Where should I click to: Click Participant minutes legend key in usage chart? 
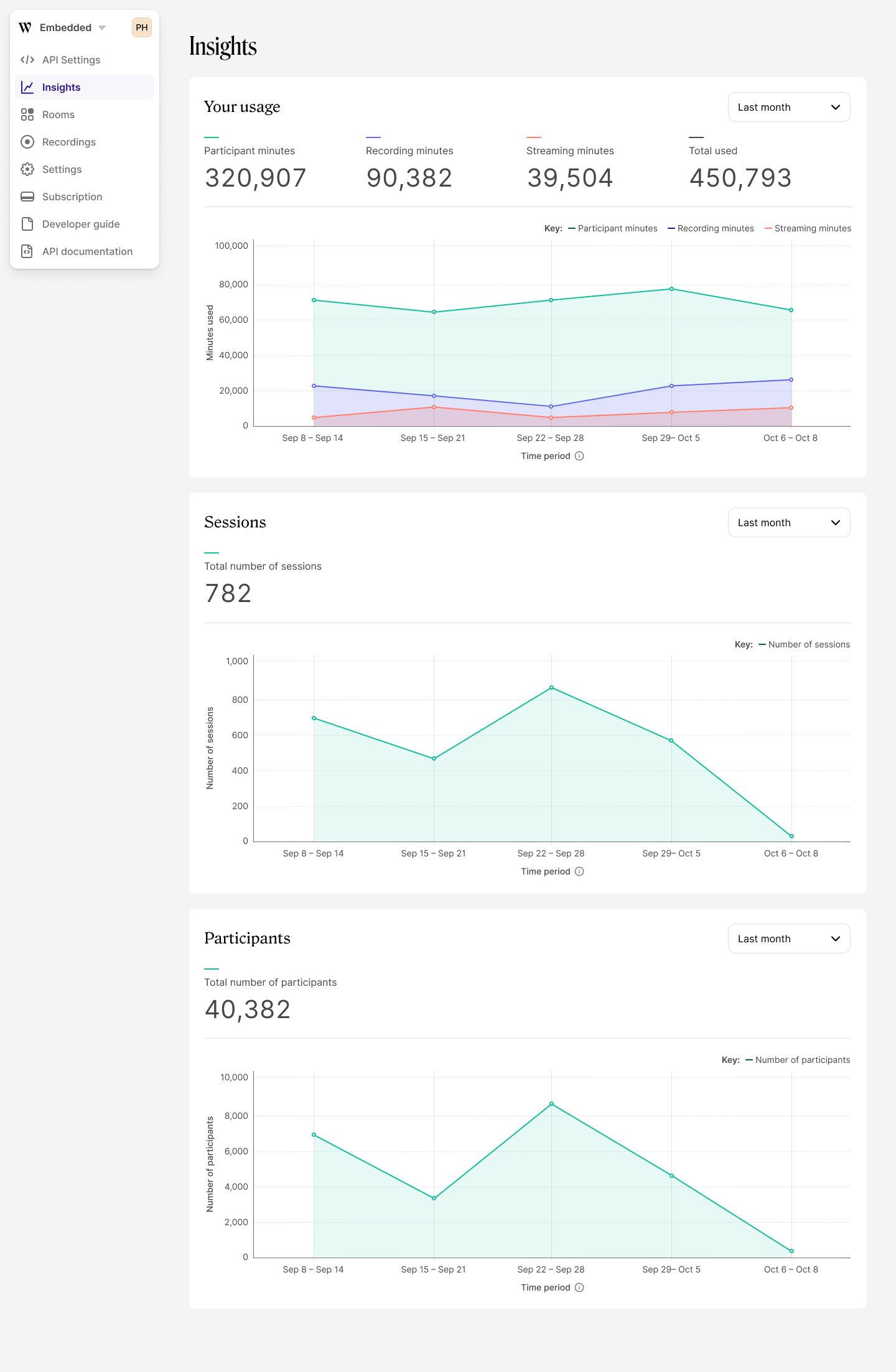click(x=613, y=228)
